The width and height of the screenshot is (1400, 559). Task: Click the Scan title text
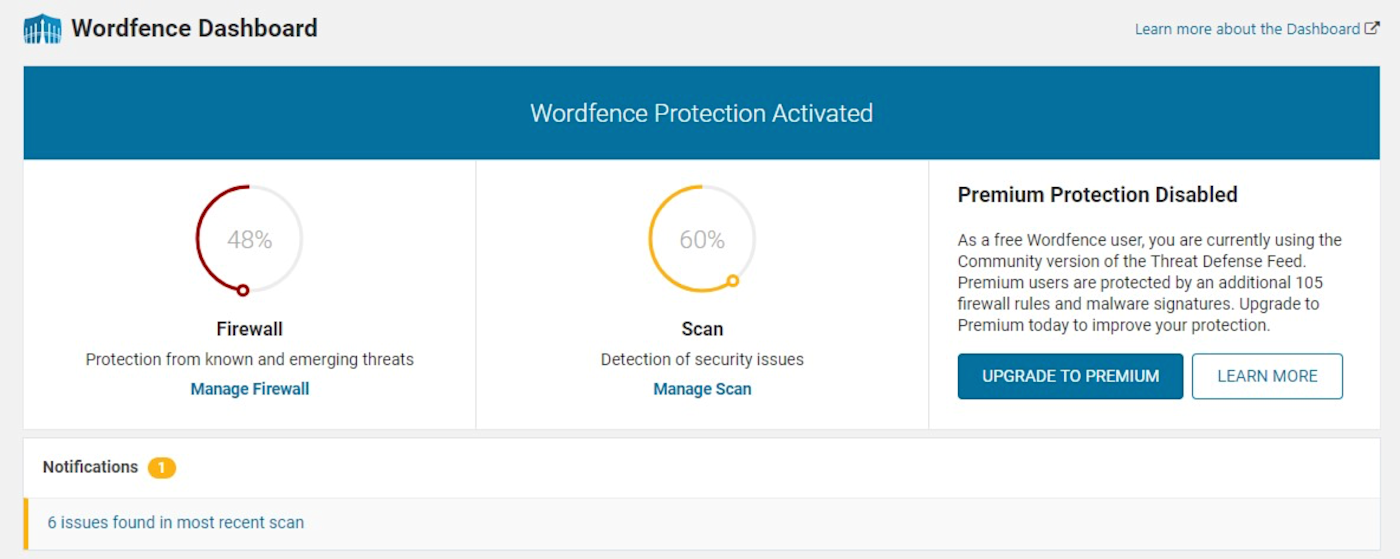(x=702, y=329)
